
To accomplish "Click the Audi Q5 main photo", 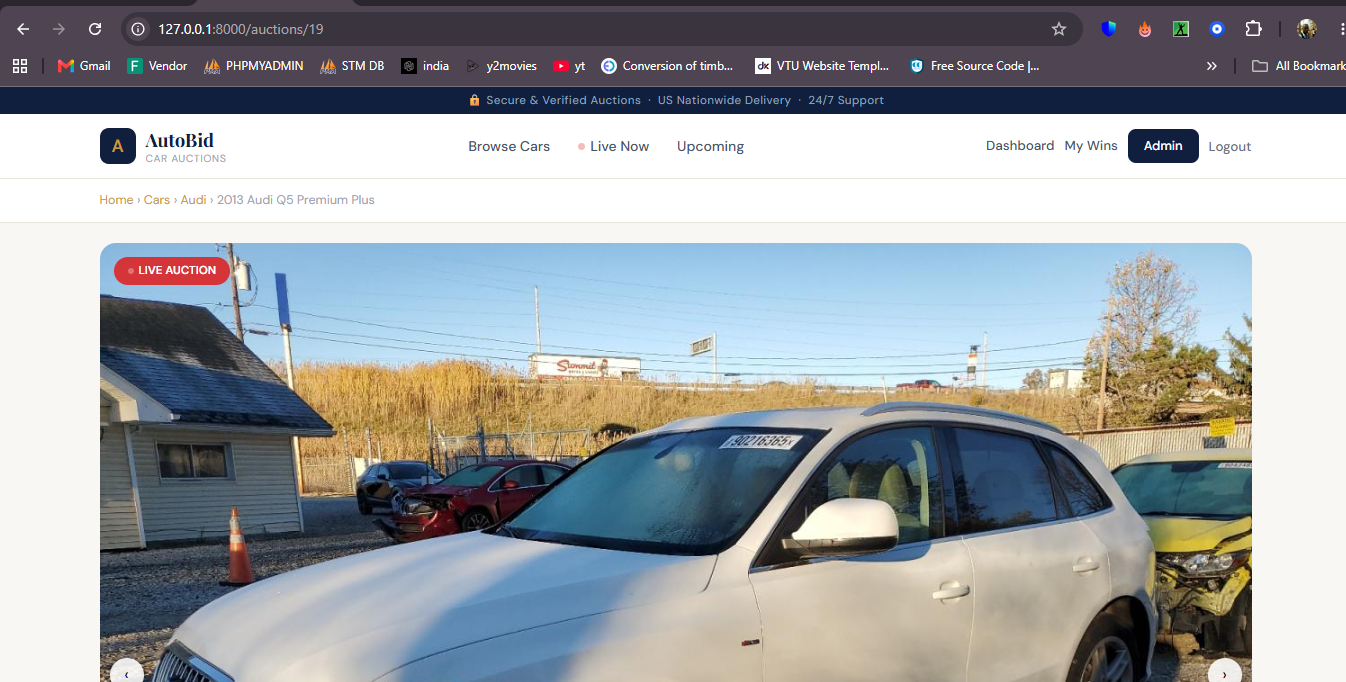I will tap(676, 463).
